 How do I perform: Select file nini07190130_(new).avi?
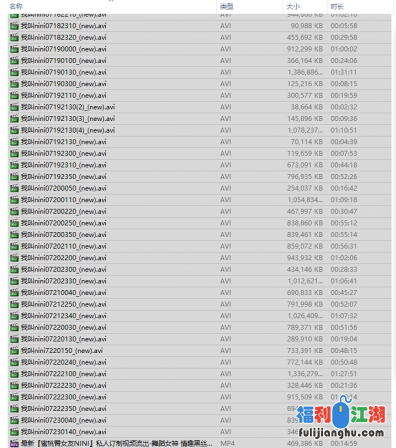tap(199, 72)
